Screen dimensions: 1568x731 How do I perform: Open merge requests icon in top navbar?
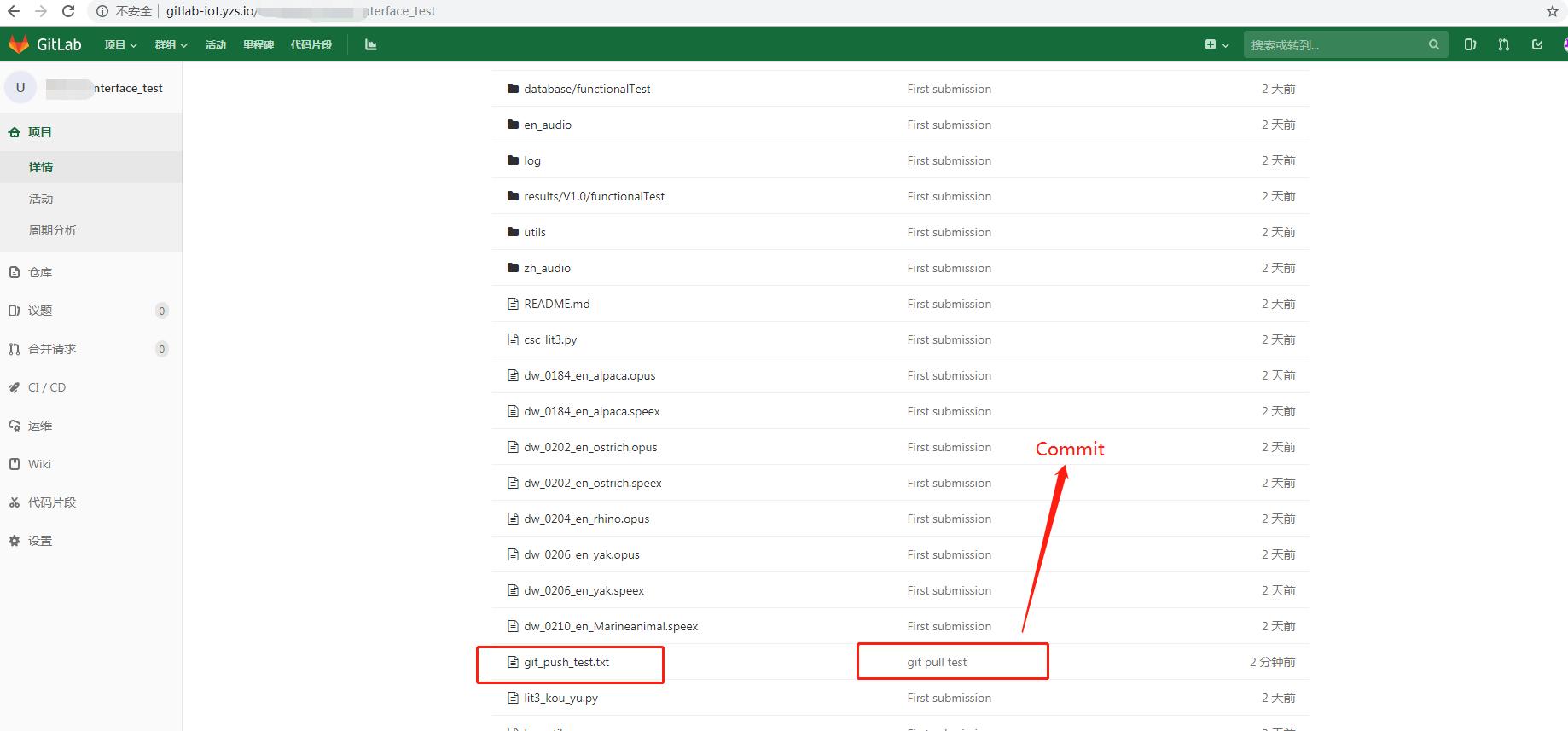coord(1503,44)
